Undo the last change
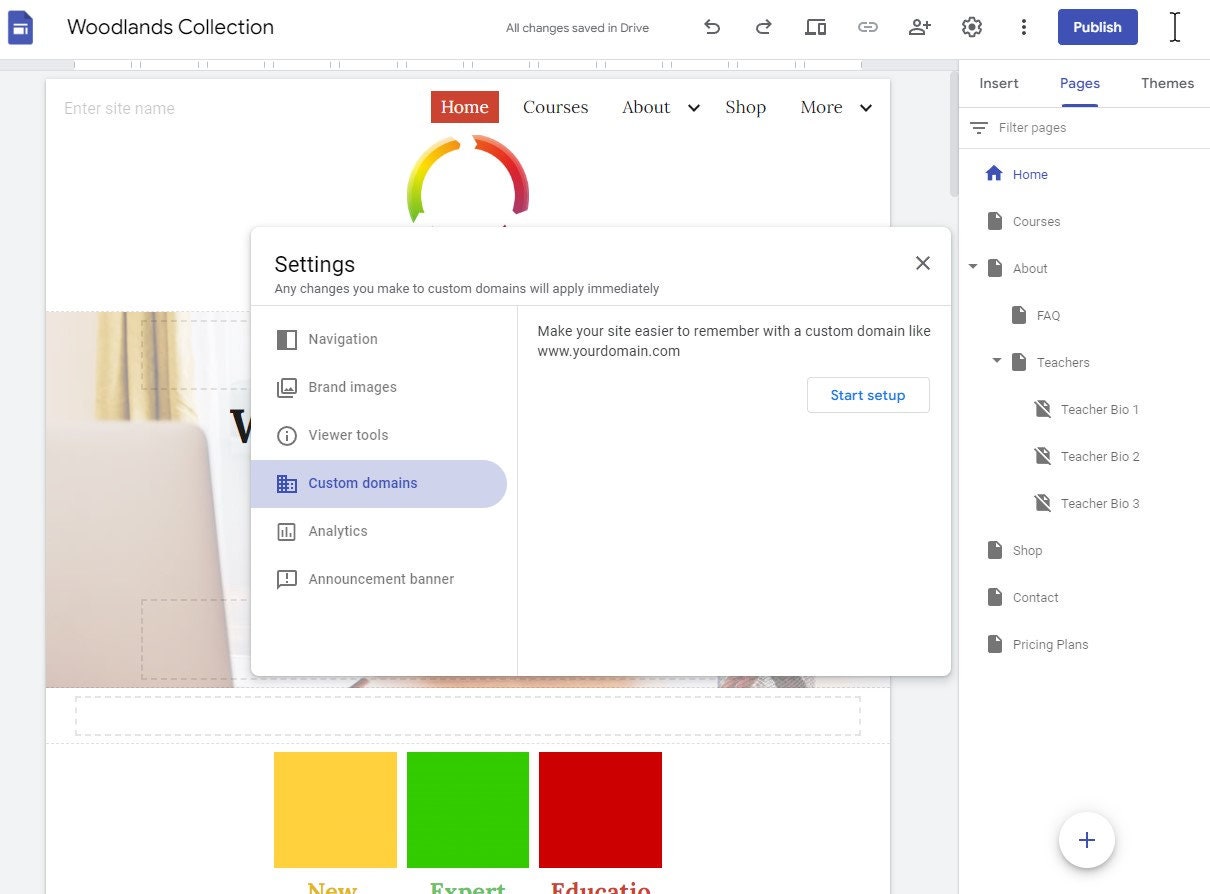1210x894 pixels. click(x=712, y=27)
